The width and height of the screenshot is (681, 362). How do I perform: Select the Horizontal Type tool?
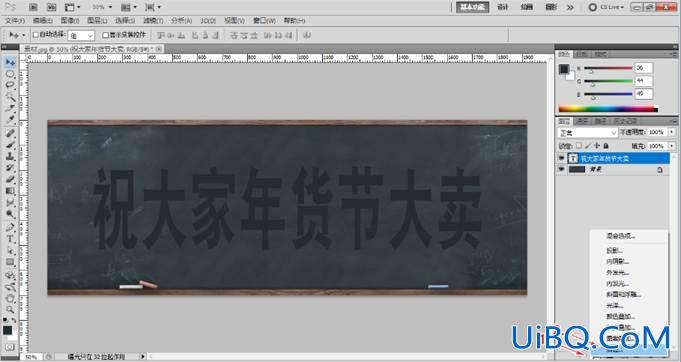click(x=10, y=240)
